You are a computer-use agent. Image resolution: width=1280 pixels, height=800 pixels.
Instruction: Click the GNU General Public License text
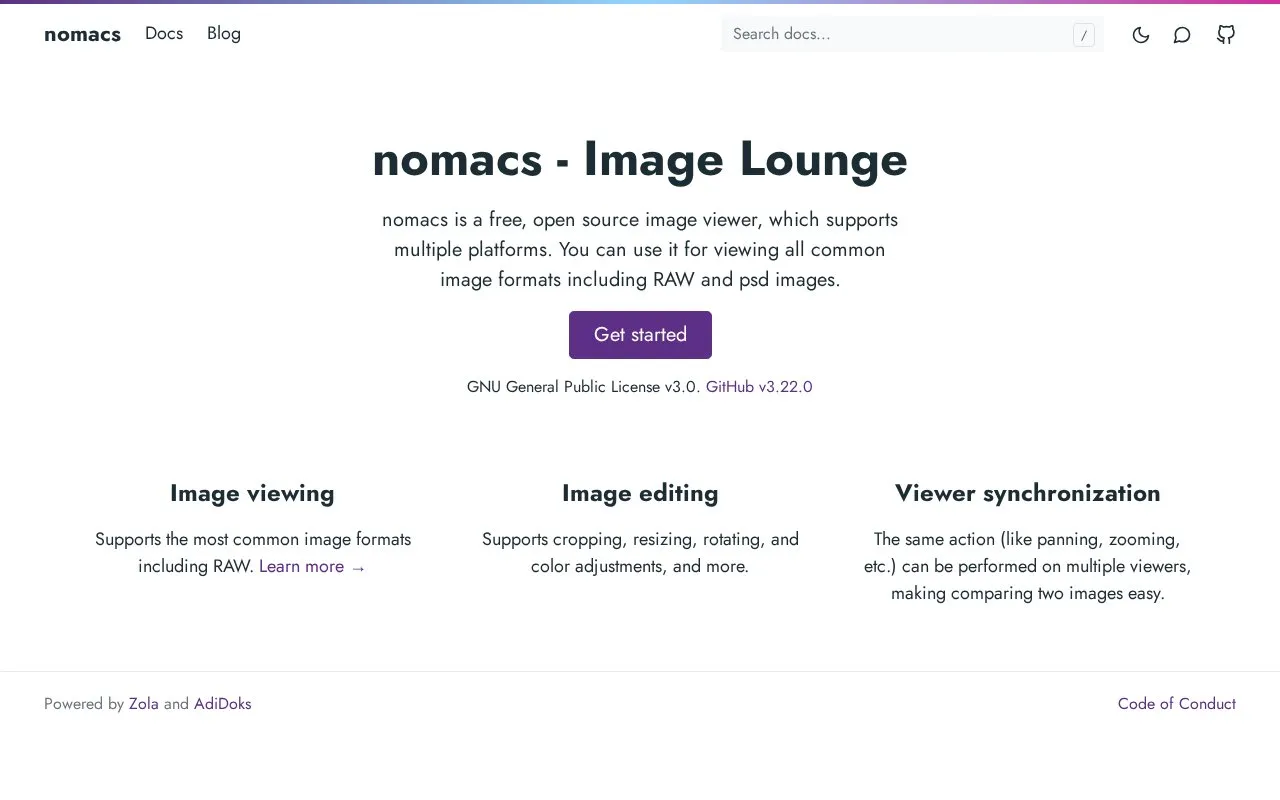click(x=583, y=387)
